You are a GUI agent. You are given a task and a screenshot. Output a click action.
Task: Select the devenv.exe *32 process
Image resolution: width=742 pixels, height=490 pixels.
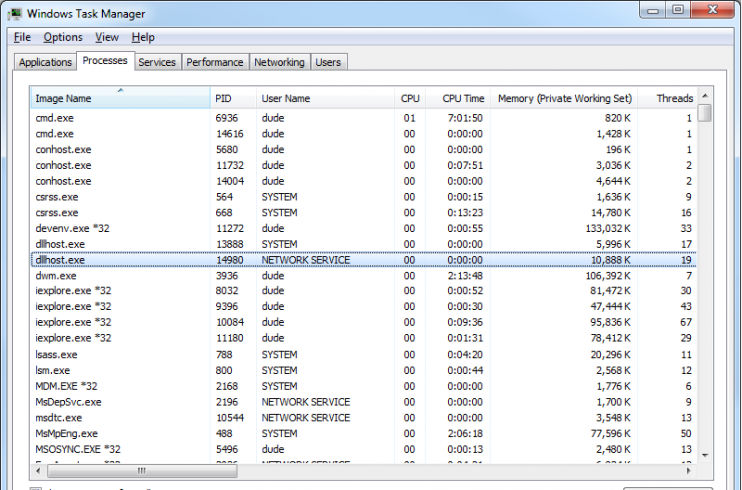(x=363, y=228)
